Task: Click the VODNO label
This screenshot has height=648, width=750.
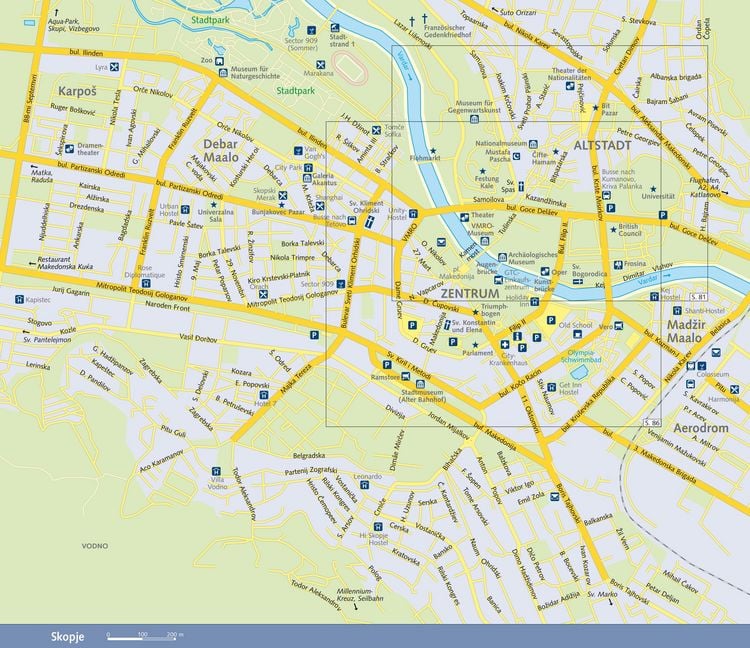Action: click(95, 546)
